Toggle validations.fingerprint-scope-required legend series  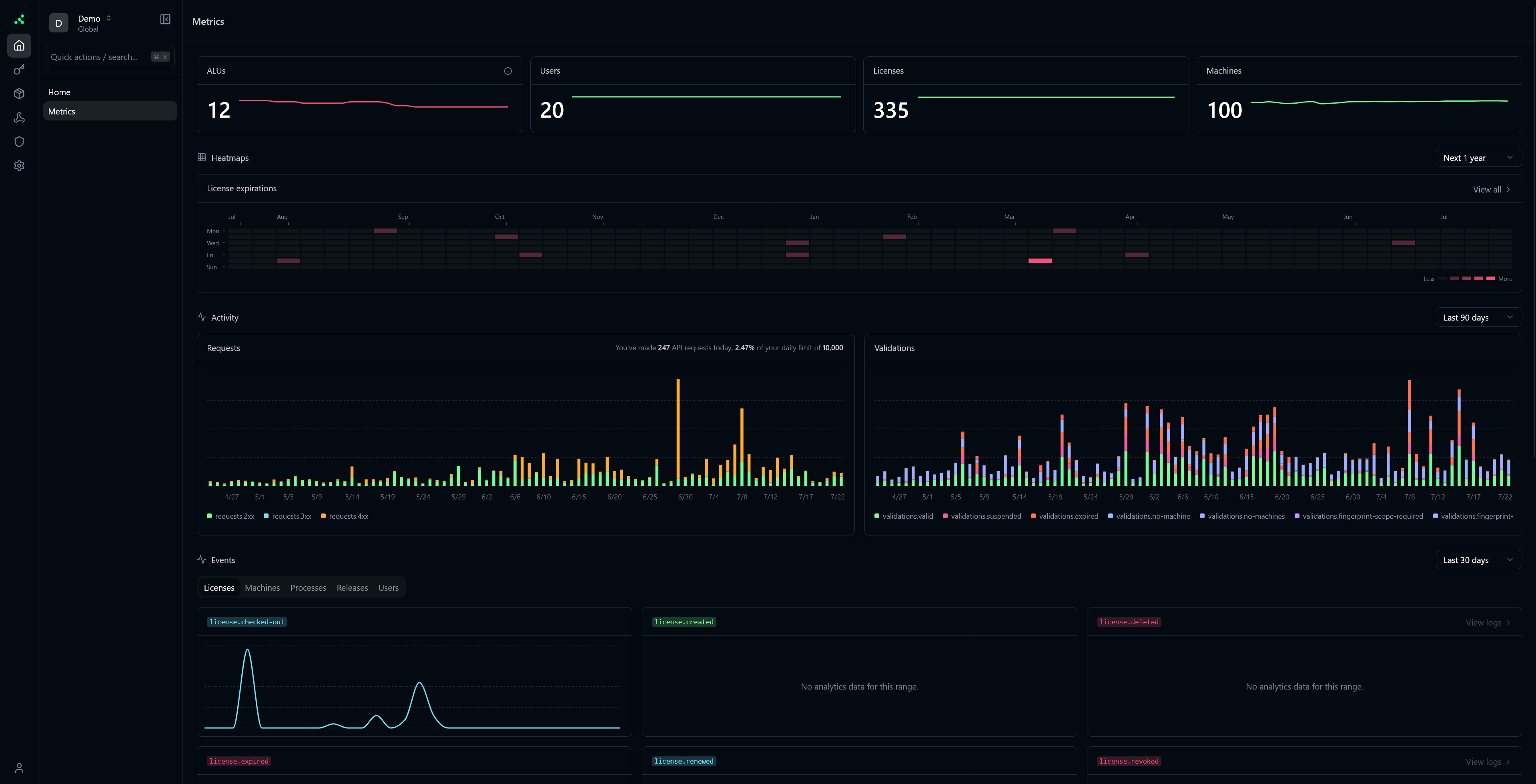[1359, 516]
